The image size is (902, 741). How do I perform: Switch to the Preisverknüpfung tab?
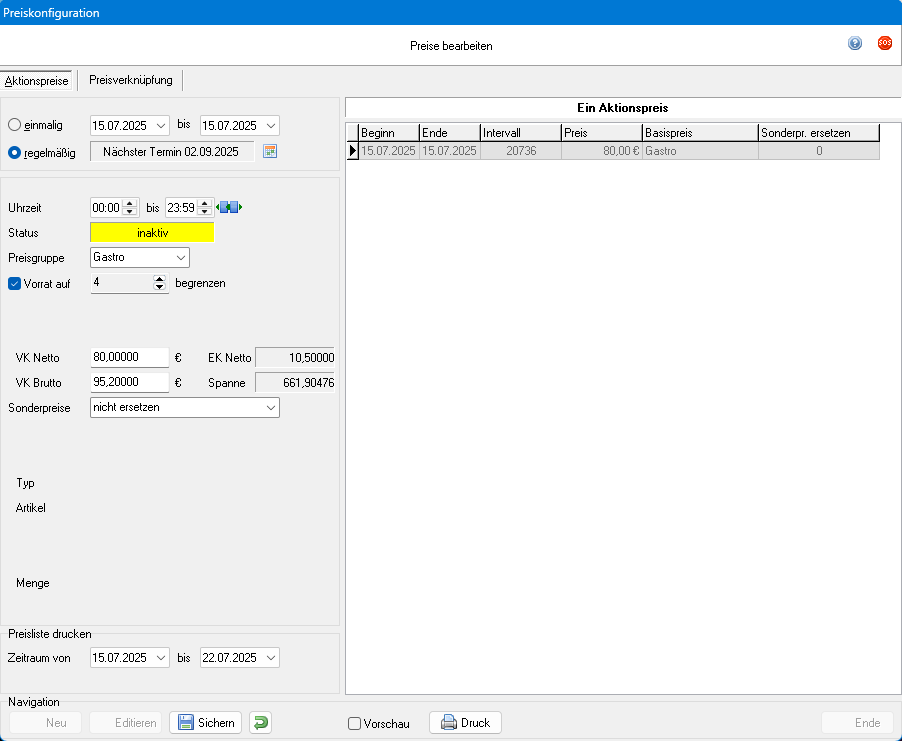tap(130, 80)
